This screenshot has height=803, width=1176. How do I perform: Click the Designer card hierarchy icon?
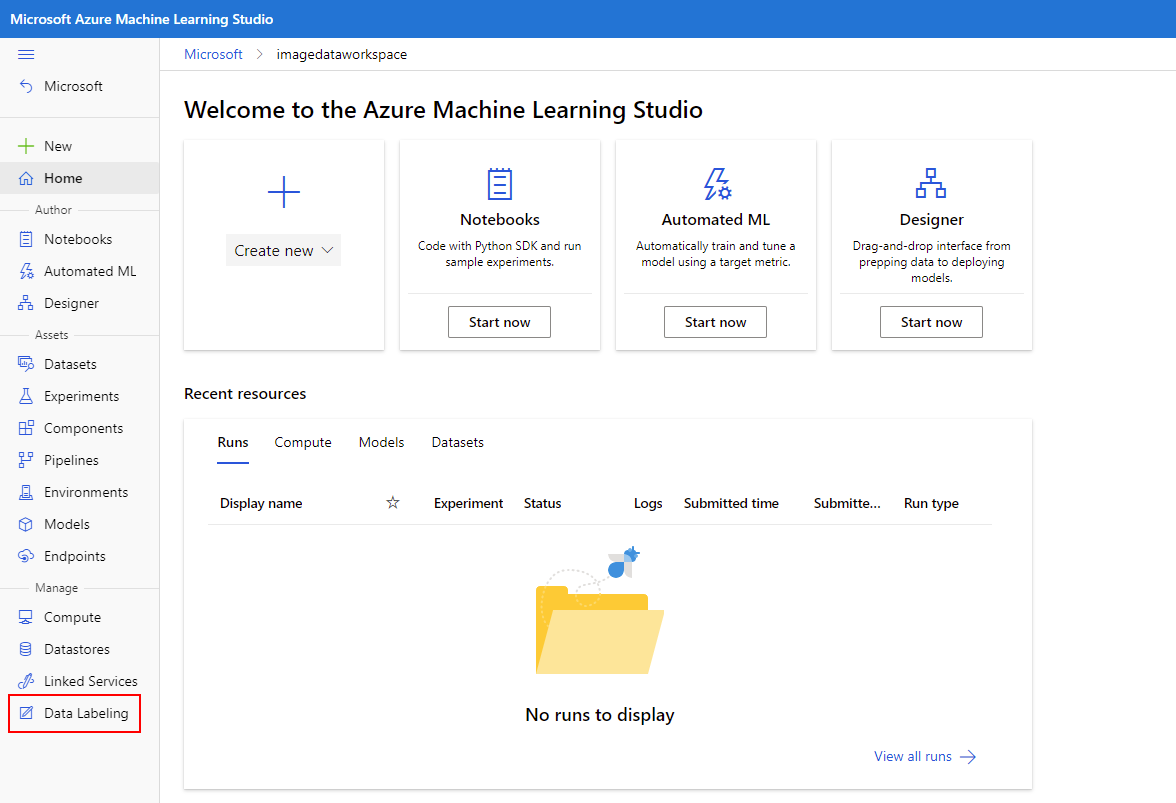(x=931, y=183)
